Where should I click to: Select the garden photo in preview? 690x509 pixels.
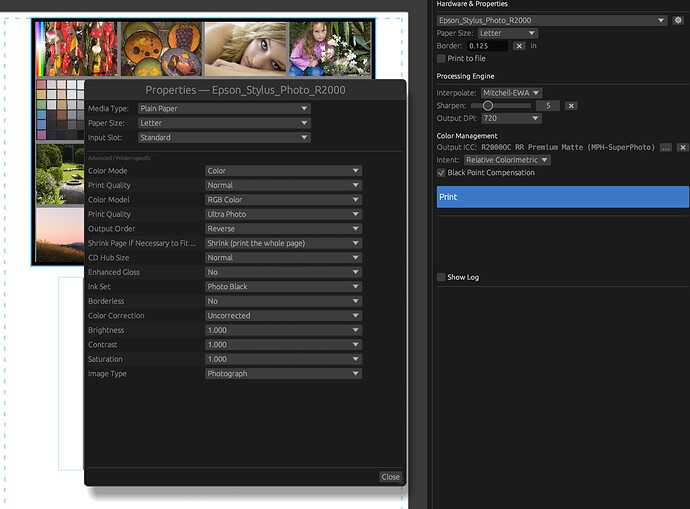(x=60, y=174)
